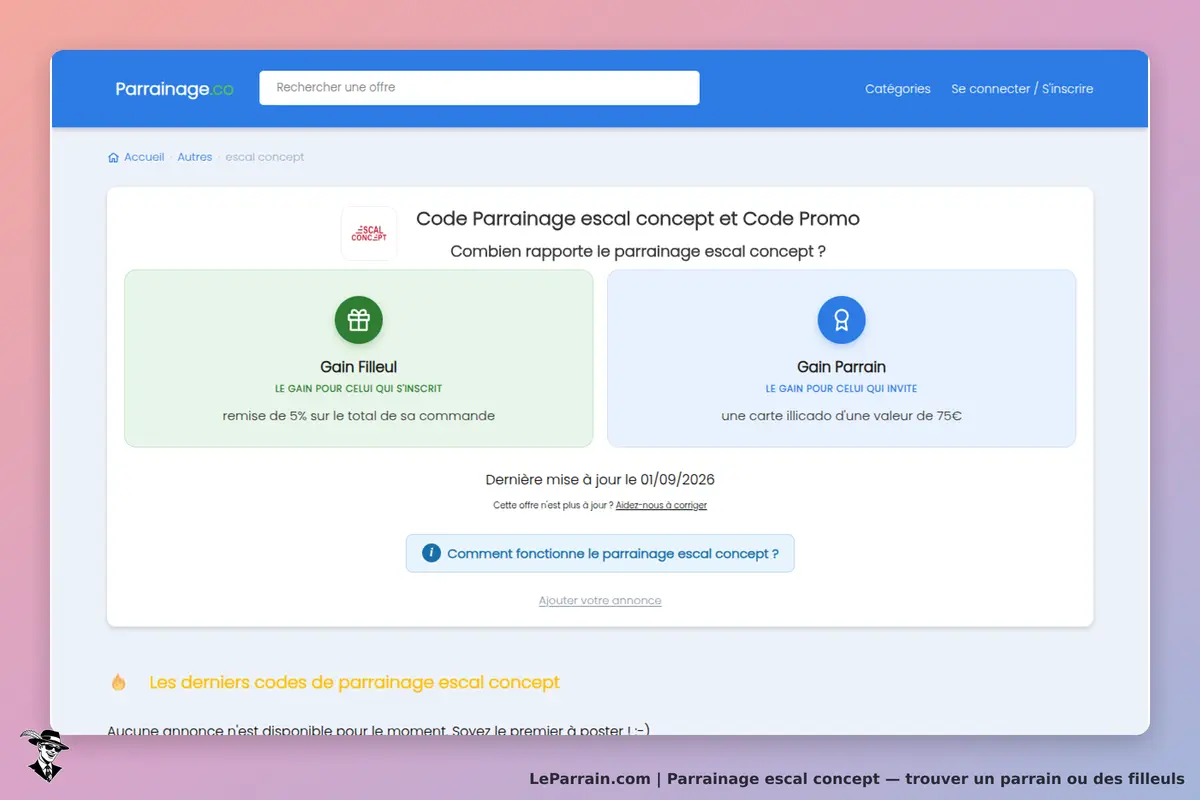Screen dimensions: 1200x800
Task: Click 'Combien rapporte le parrainage escal concept ?'
Action: 638,251
